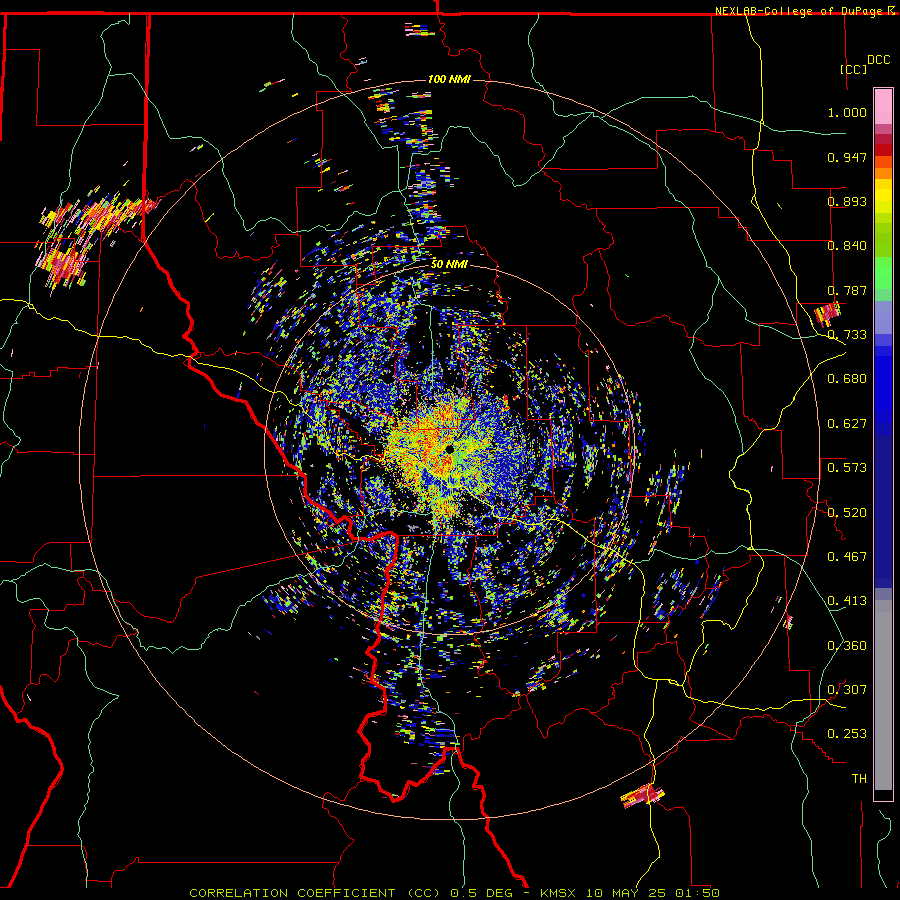
Task: Click the 0.413 scale value
Action: coord(847,601)
